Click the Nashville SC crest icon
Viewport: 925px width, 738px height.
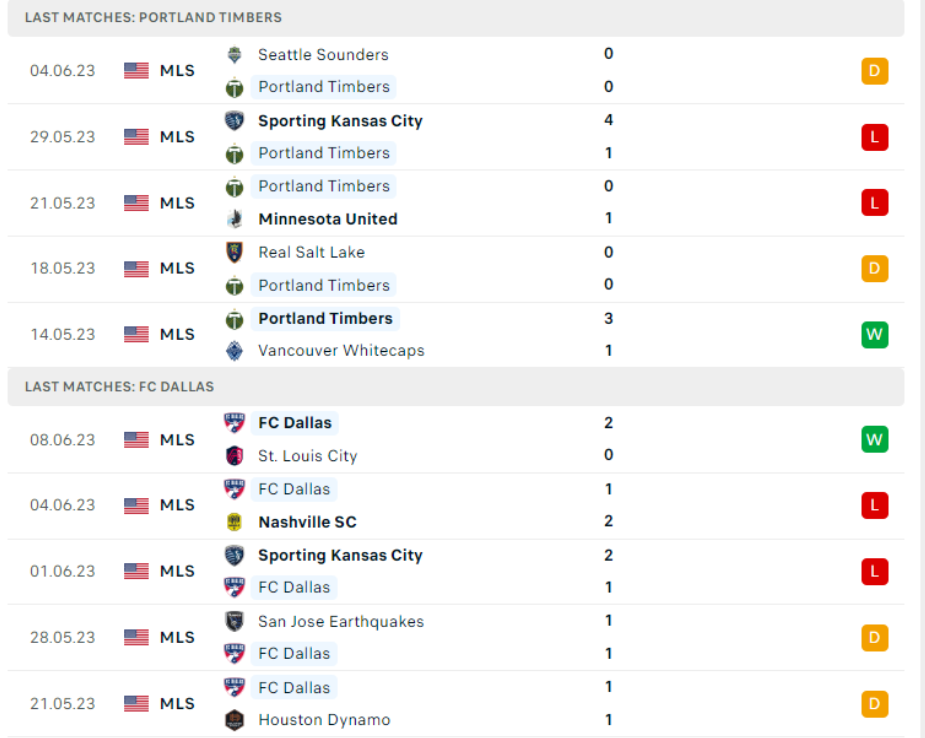235,522
